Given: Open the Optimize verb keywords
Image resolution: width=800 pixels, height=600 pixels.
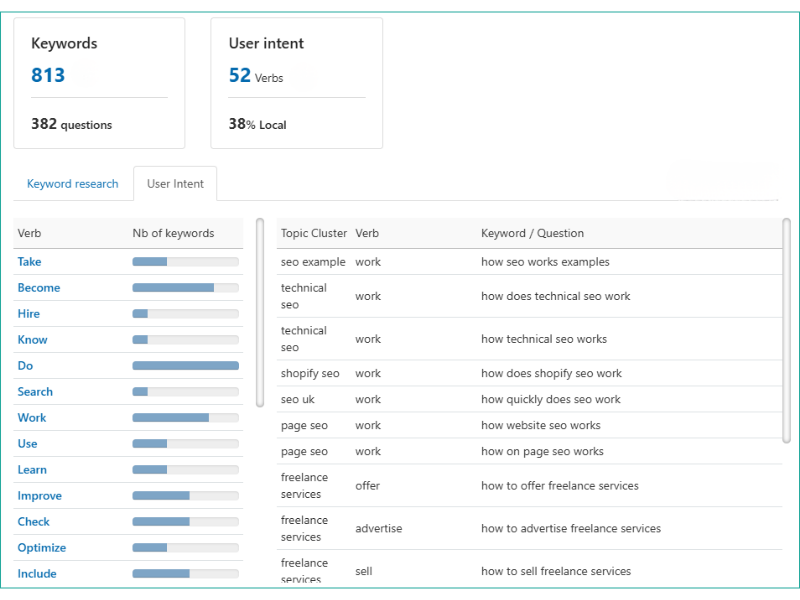Looking at the screenshot, I should pyautogui.click(x=41, y=547).
